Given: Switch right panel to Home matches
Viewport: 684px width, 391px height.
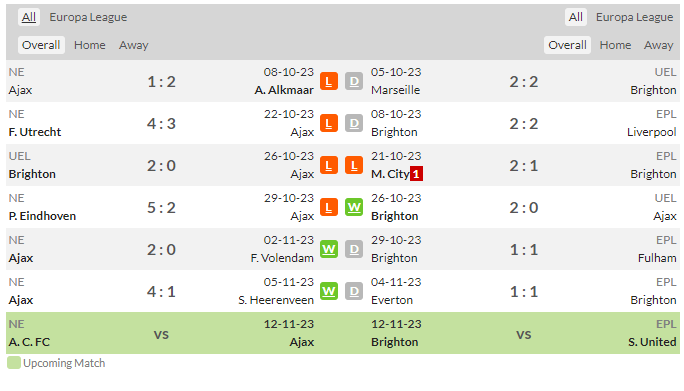Looking at the screenshot, I should coord(615,45).
